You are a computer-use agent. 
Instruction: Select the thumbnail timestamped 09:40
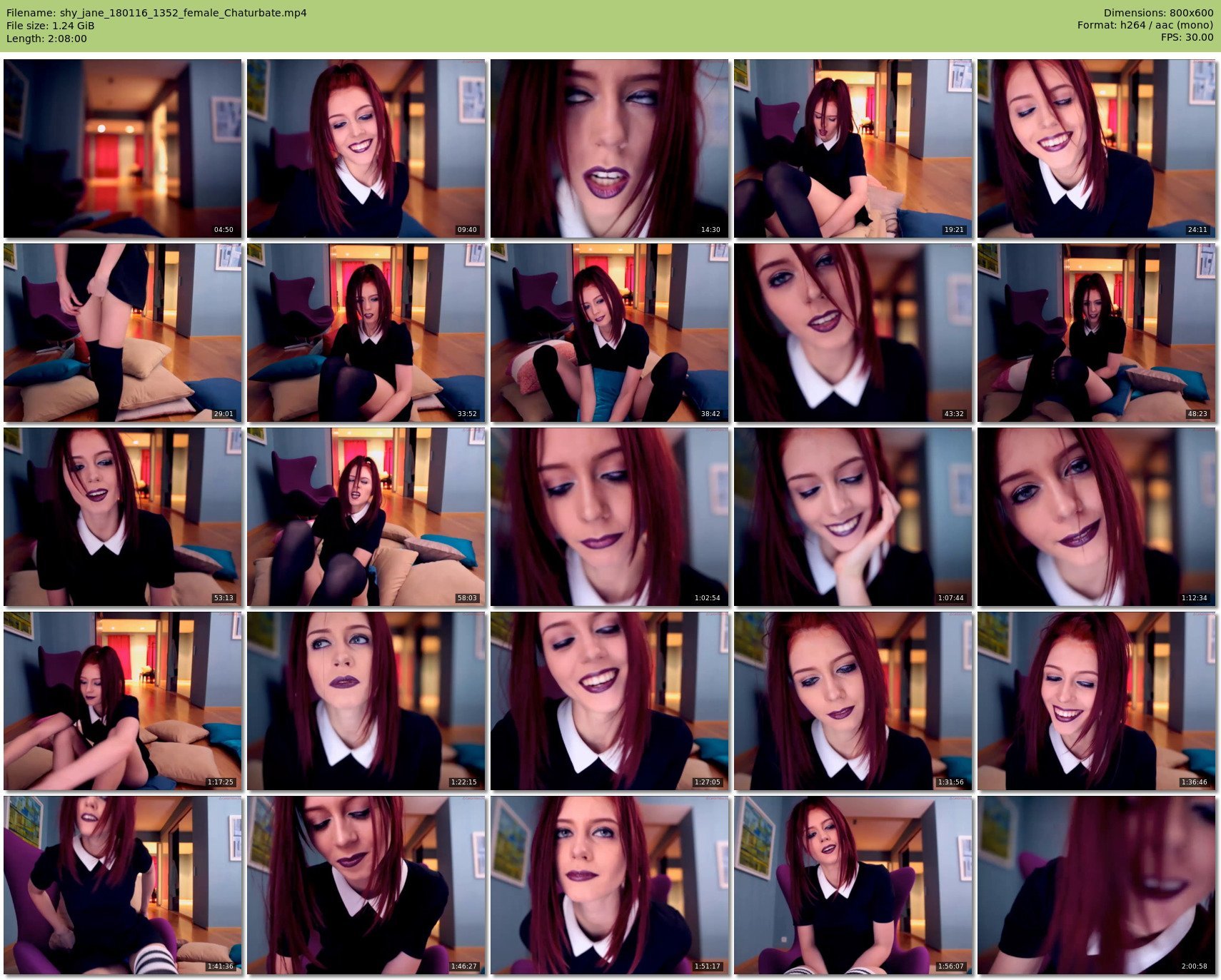point(366,148)
